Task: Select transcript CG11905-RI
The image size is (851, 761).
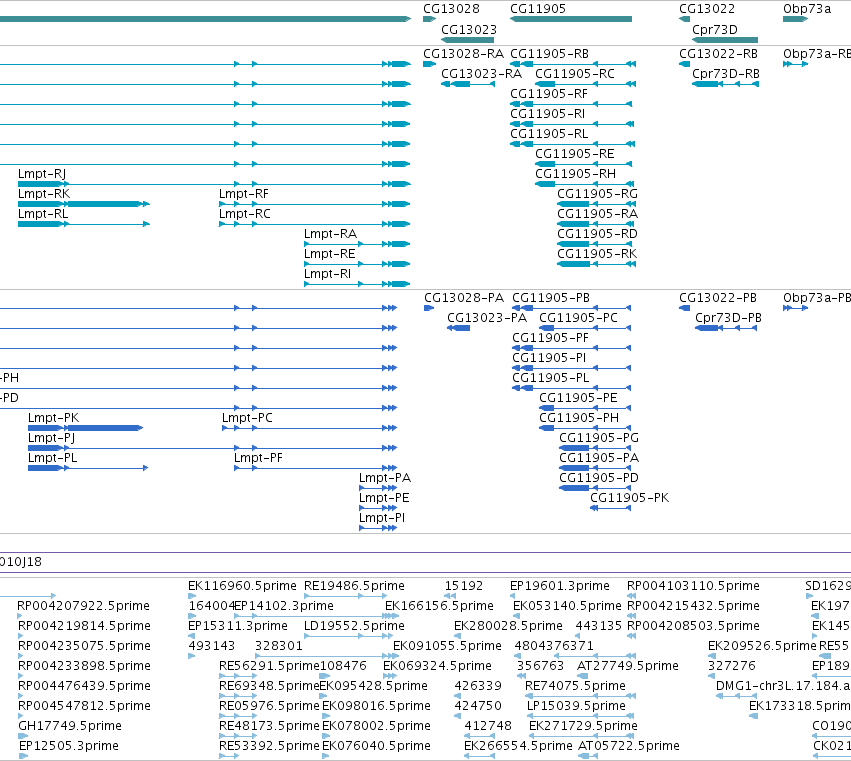Action: pos(548,114)
